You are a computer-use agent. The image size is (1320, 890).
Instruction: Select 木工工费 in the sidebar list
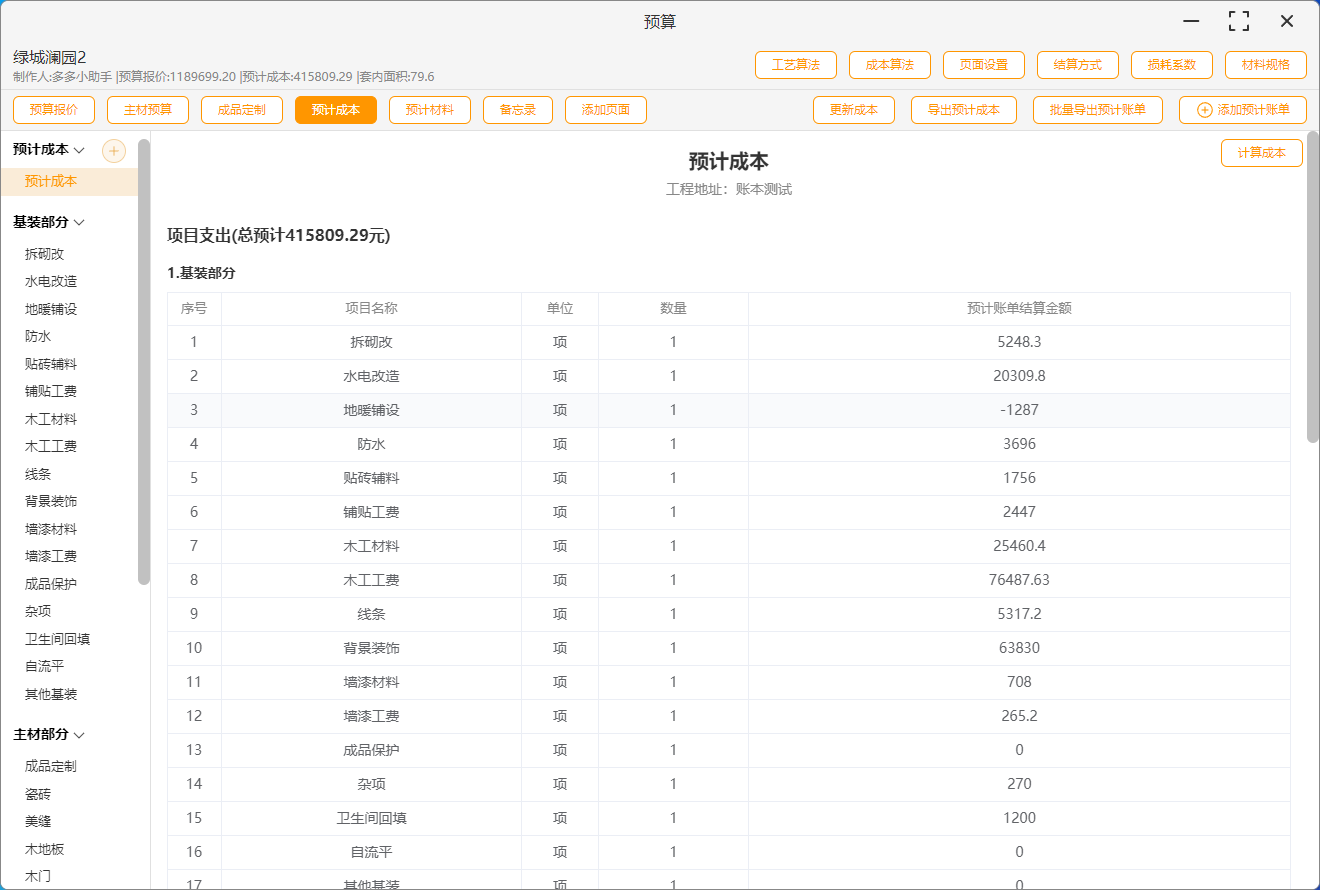(x=51, y=447)
